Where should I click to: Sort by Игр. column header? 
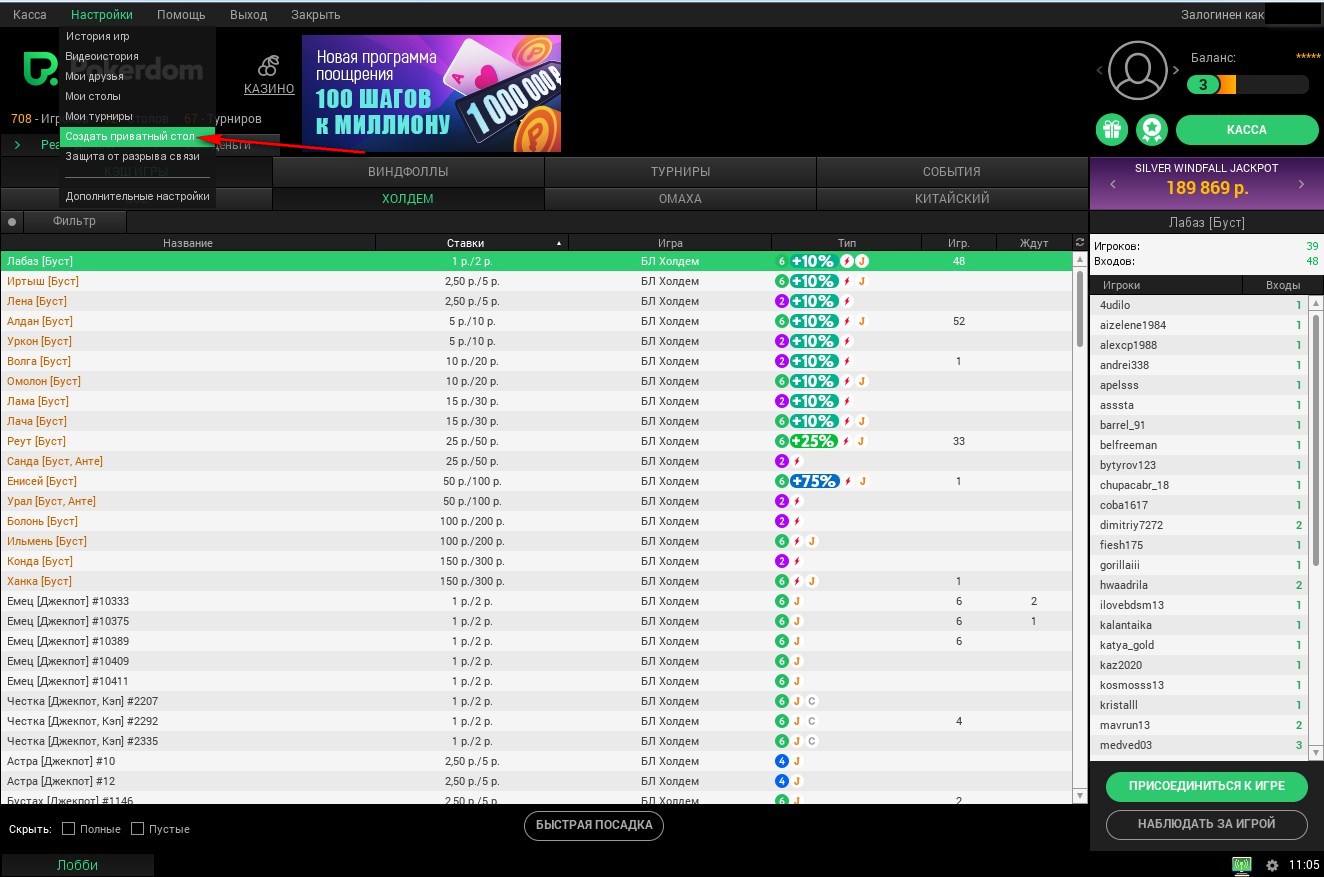point(959,243)
